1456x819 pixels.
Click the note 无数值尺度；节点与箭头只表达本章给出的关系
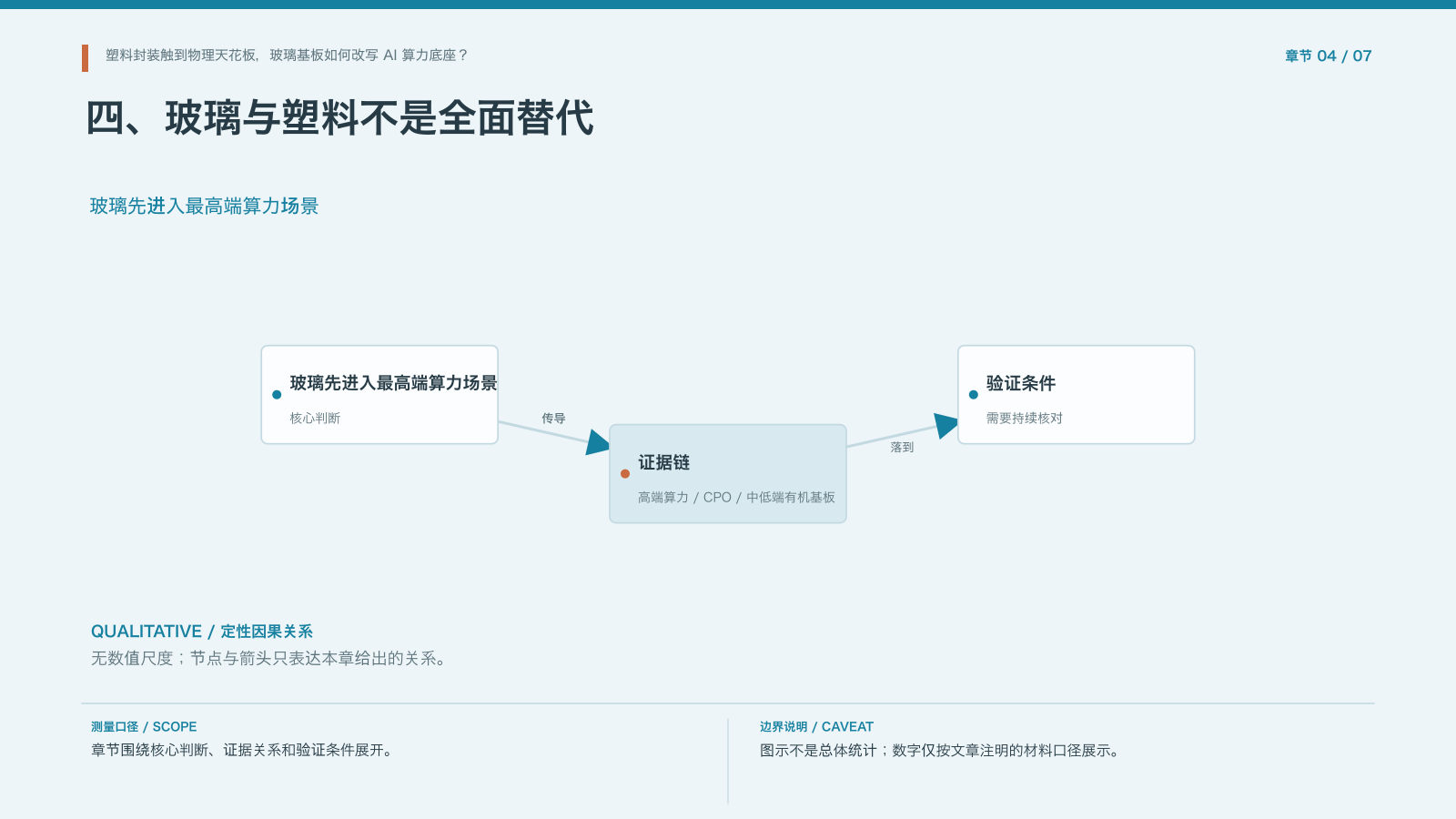click(x=271, y=658)
